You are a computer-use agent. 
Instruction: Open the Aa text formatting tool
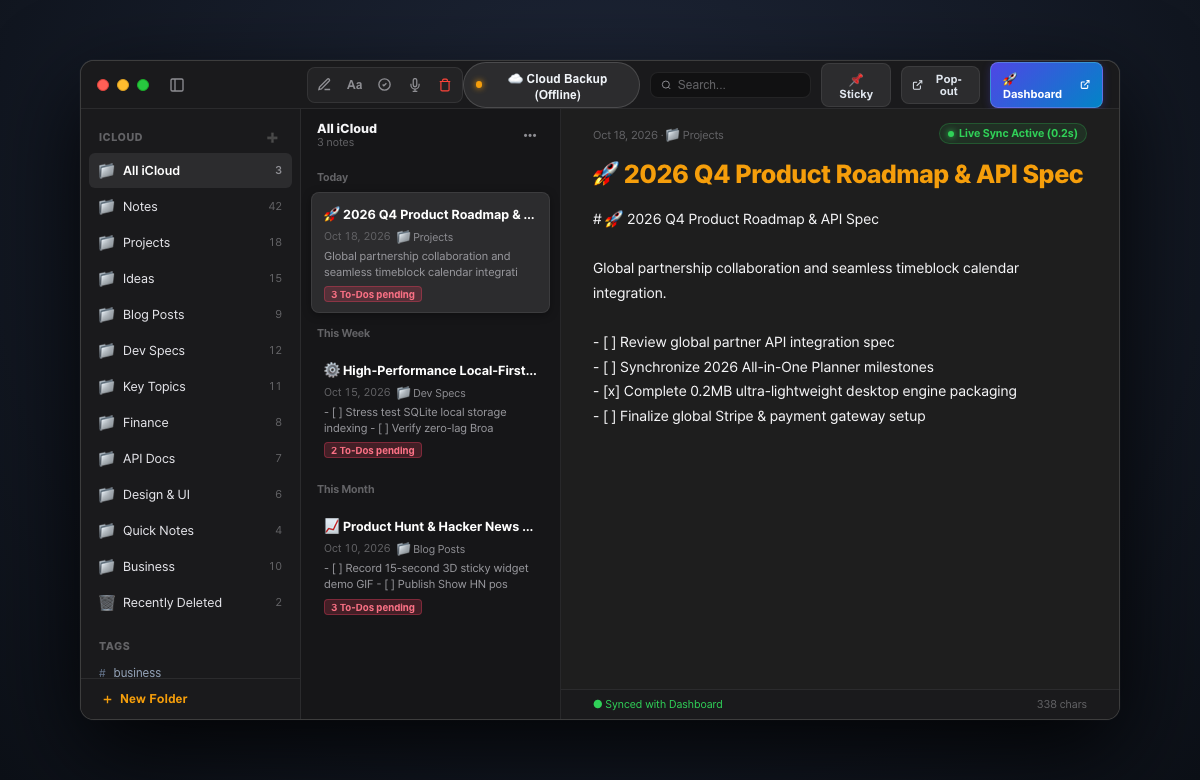[x=354, y=85]
